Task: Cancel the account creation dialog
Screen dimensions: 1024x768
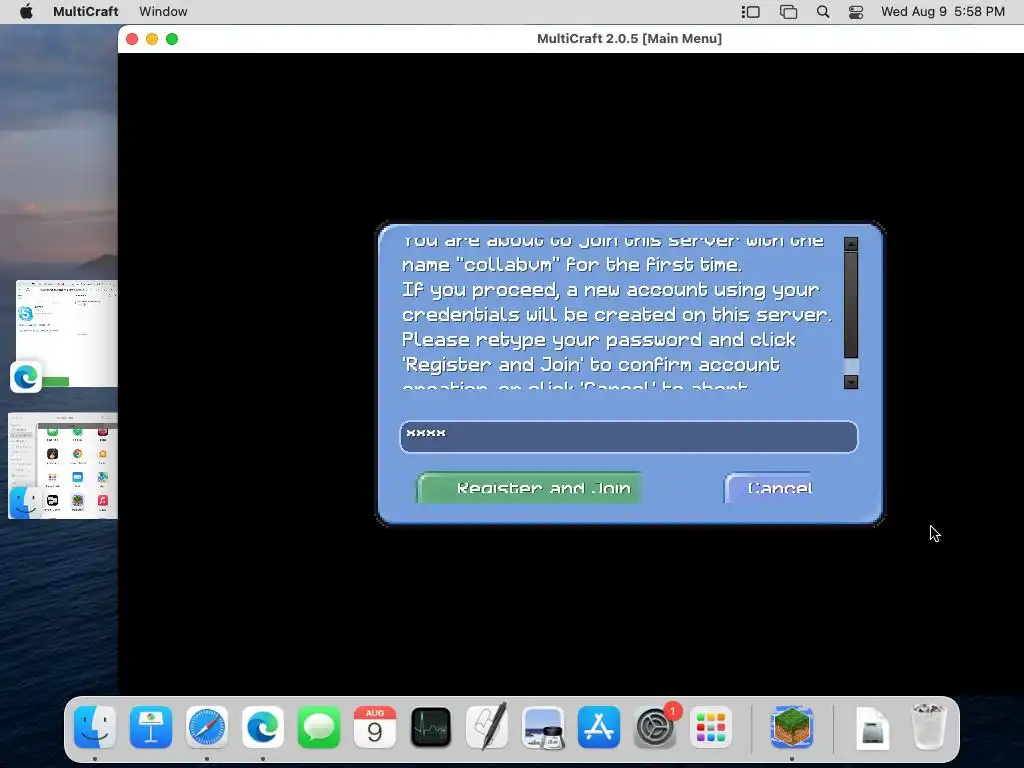Action: click(769, 487)
